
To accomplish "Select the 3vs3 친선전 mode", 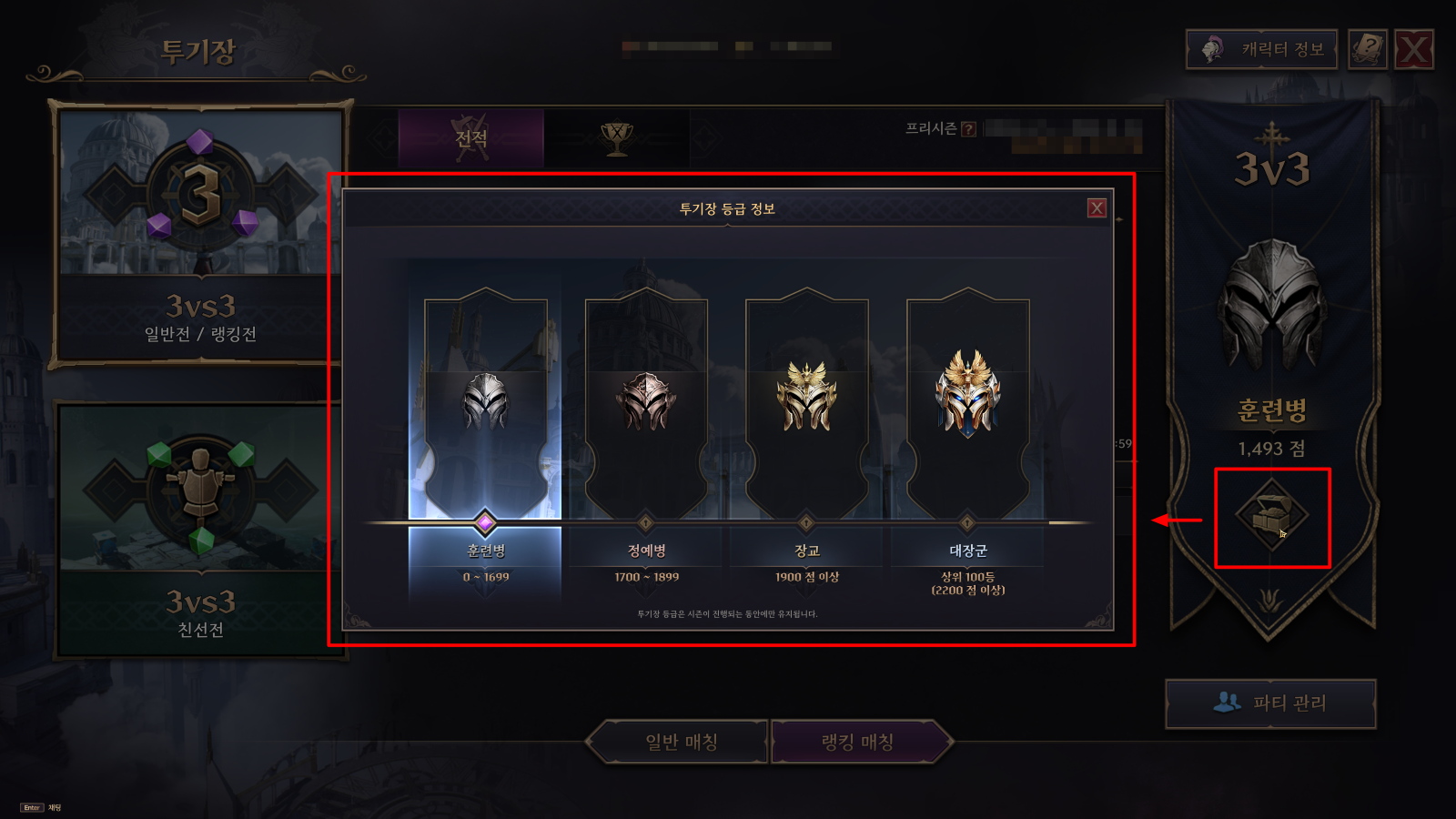I will 200,531.
